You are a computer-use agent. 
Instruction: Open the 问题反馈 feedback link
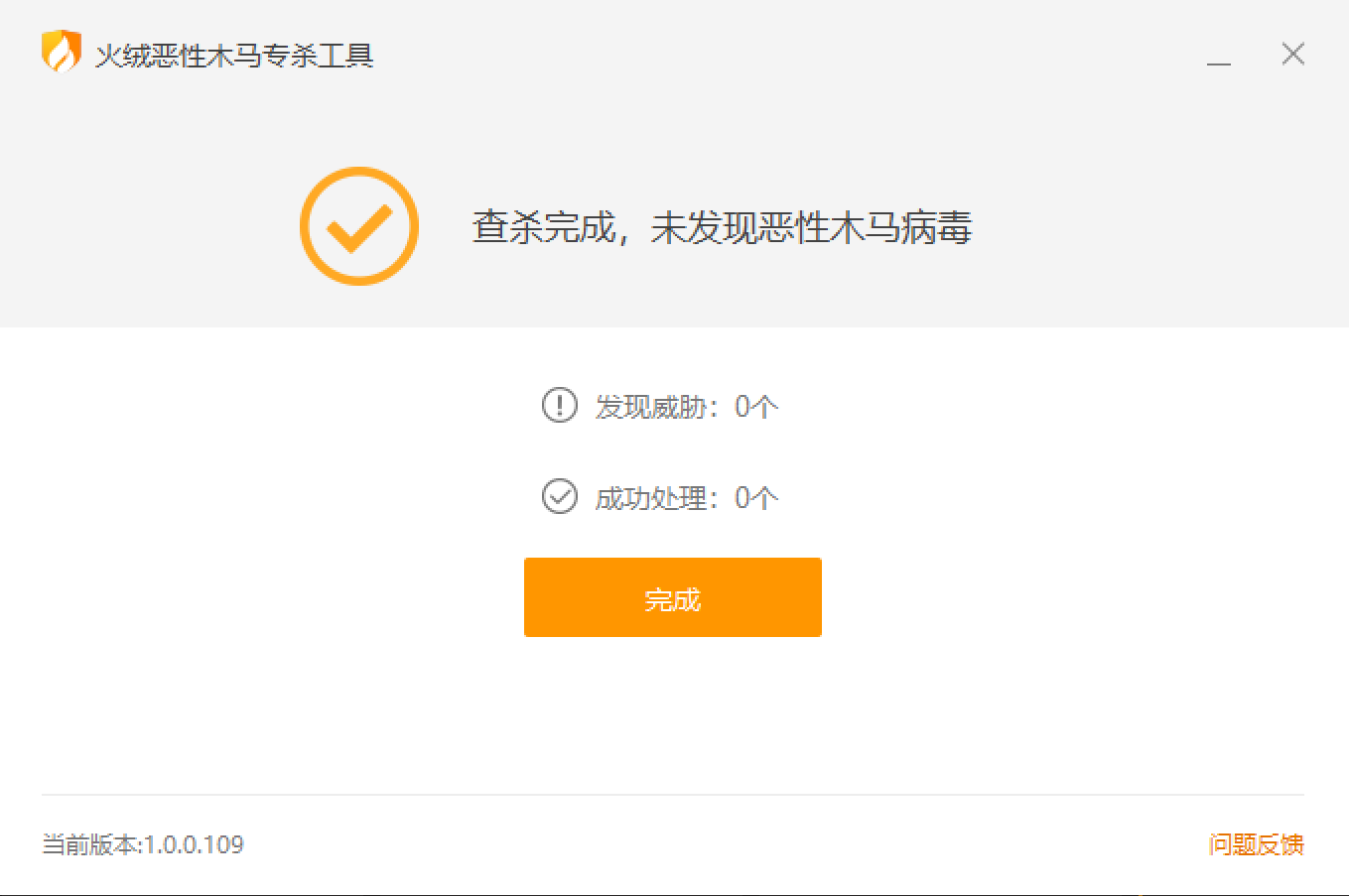pyautogui.click(x=1256, y=844)
